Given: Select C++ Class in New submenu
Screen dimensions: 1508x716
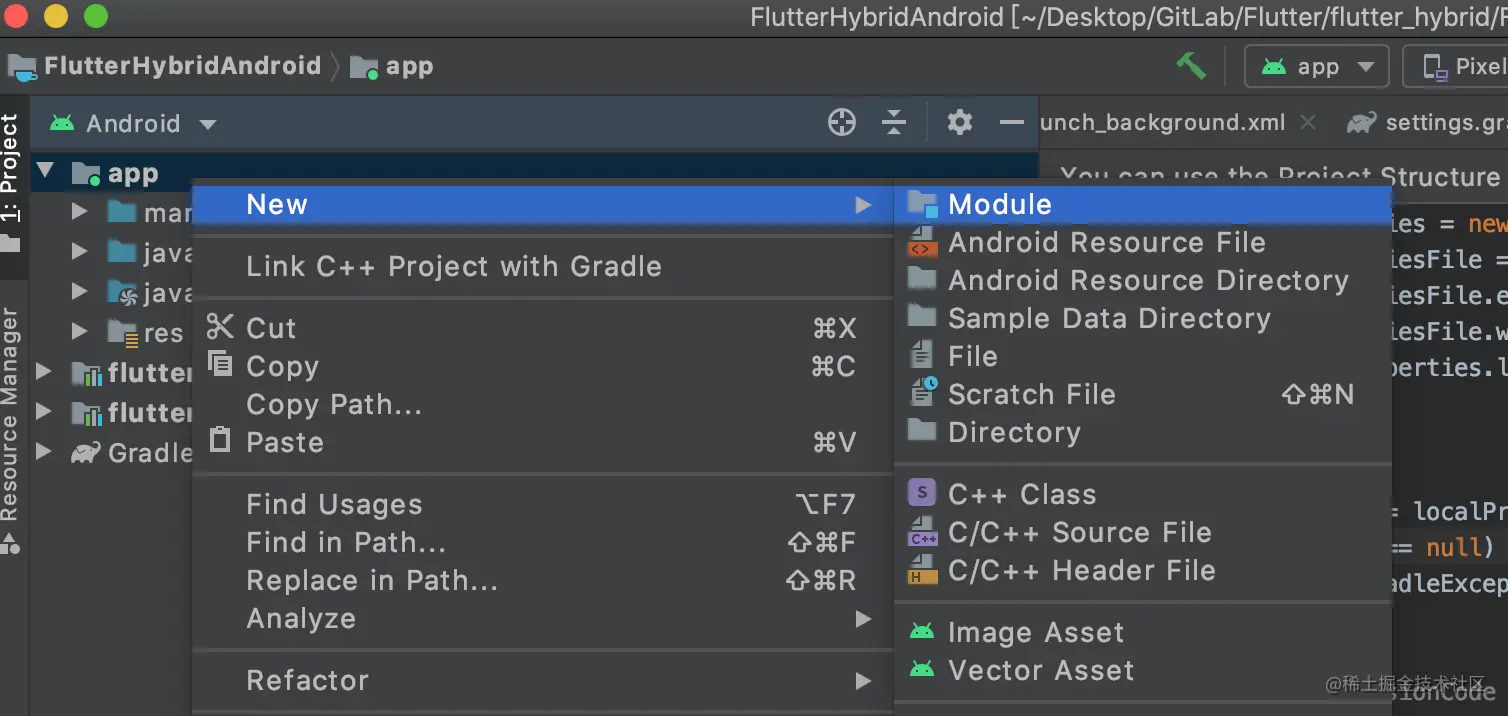Looking at the screenshot, I should (x=1143, y=495).
